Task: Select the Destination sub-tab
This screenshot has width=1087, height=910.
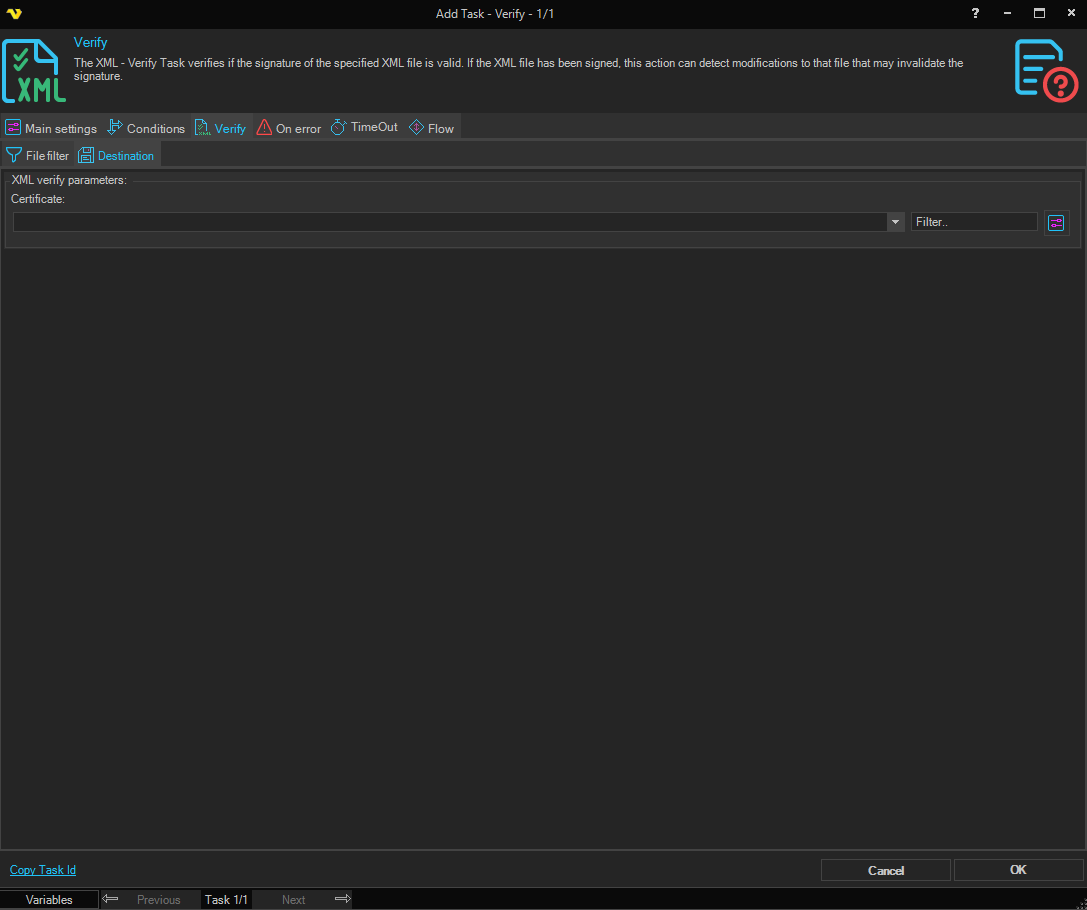Action: coord(117,155)
